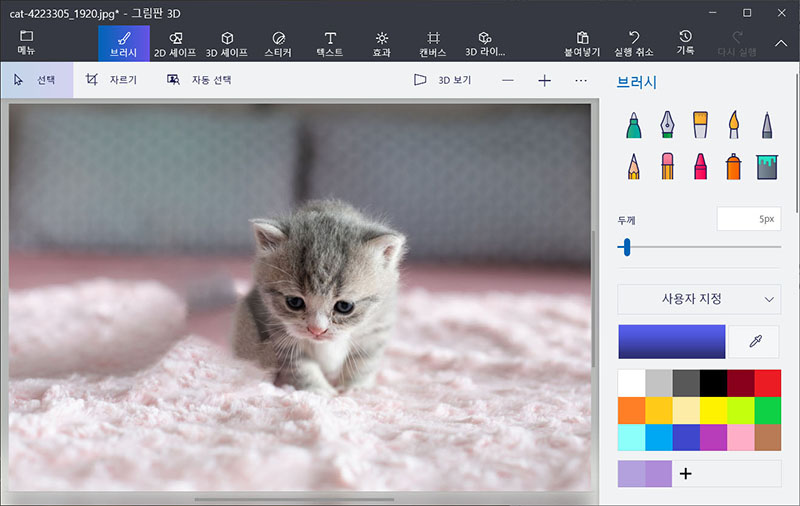This screenshot has width=800, height=506.
Task: Click the thickness slider track
Action: (x=699, y=247)
